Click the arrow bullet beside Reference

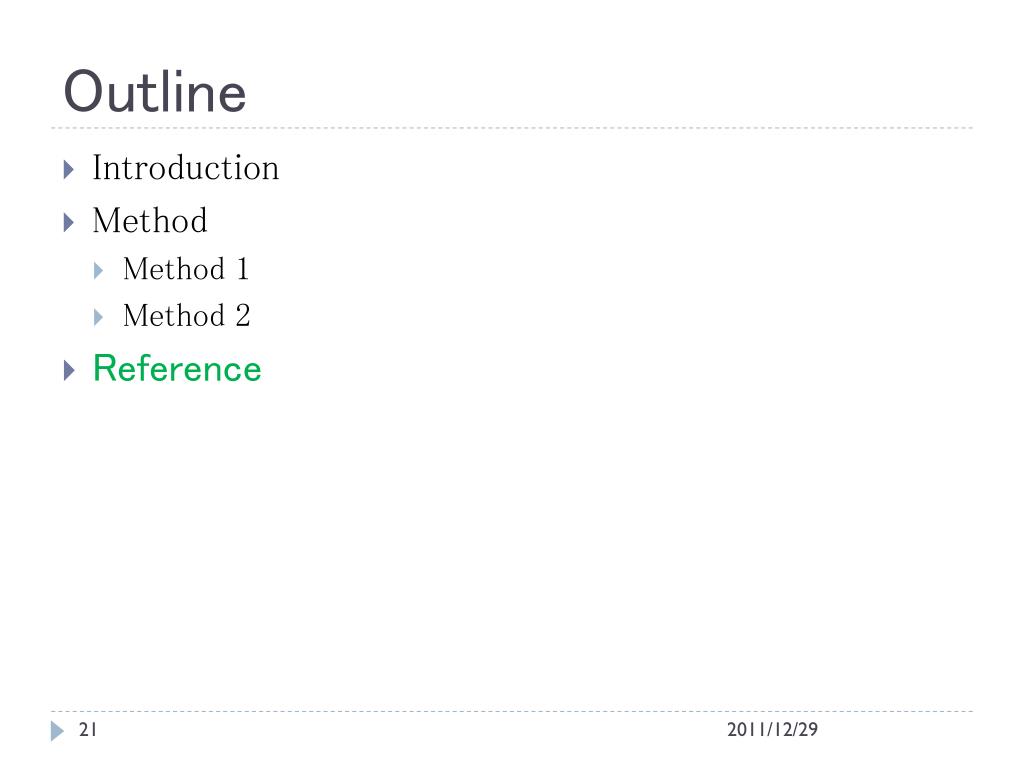69,370
